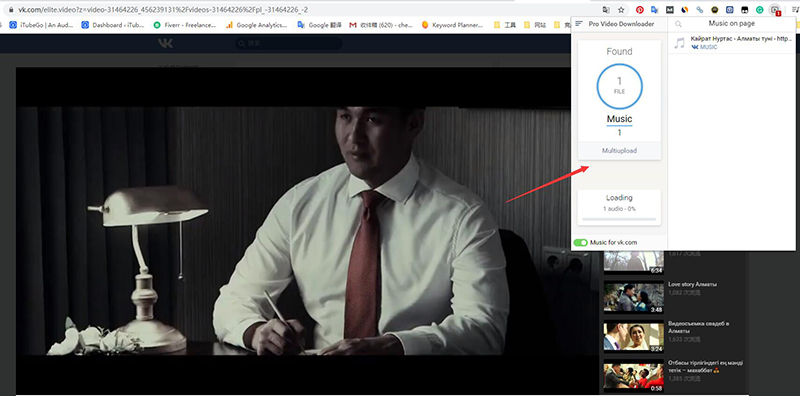Screen dimensions: 800x396
Task: Click the blue chain link extension icon
Action: pyautogui.click(x=700, y=9)
